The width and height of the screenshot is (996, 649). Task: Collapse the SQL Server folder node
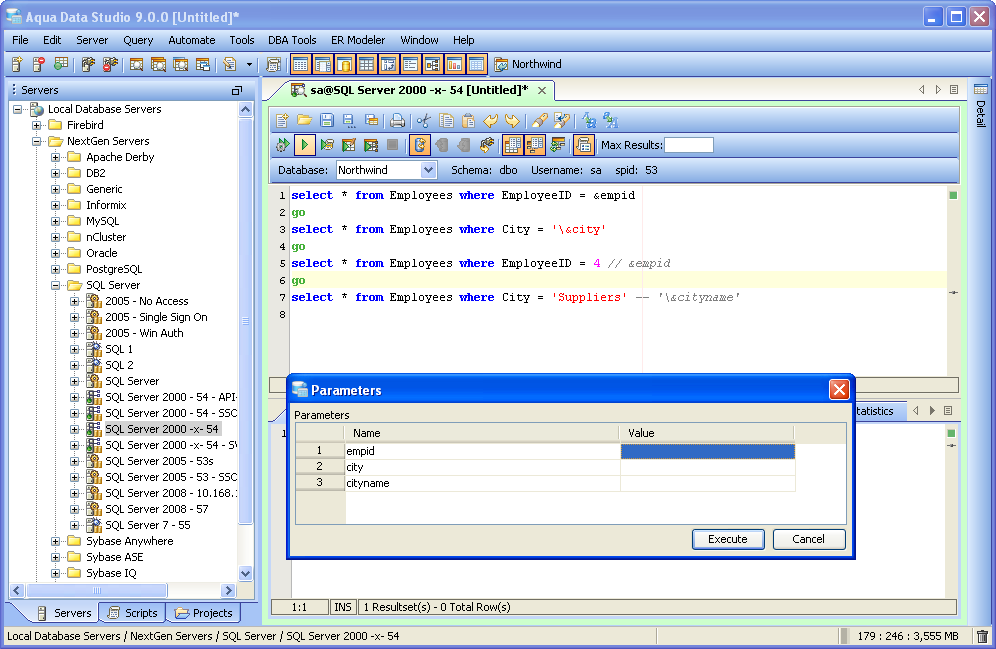click(56, 285)
